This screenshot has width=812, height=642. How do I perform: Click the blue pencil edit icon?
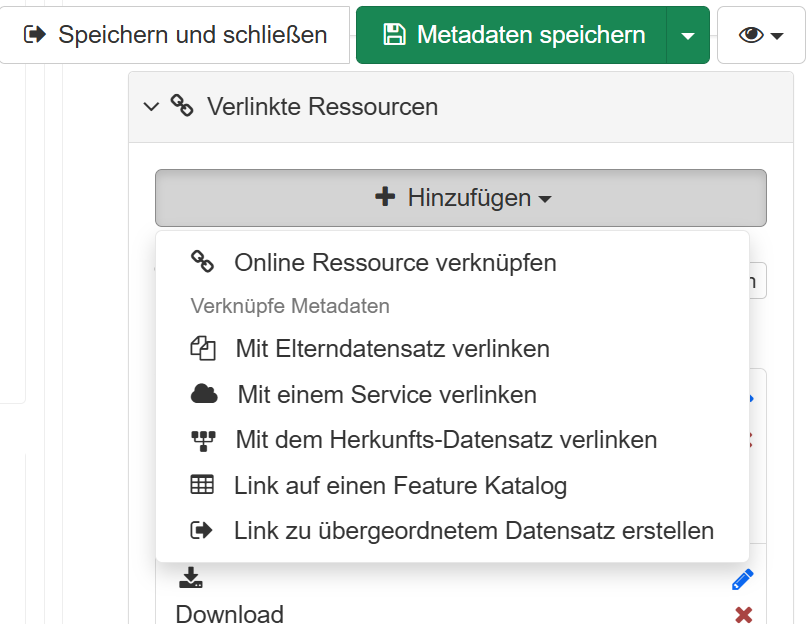tap(742, 579)
